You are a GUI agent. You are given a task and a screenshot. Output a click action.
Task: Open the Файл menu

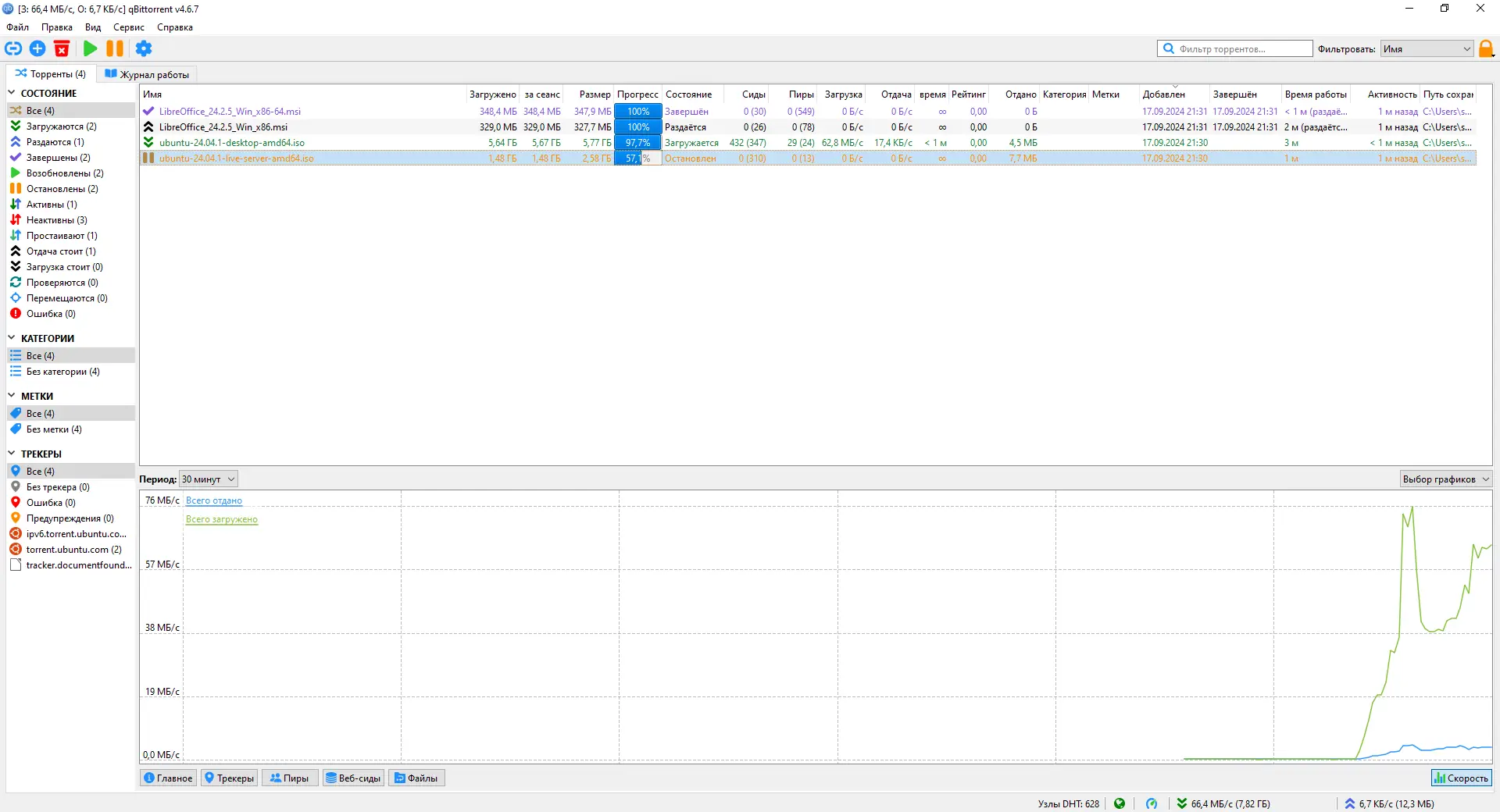[x=17, y=27]
